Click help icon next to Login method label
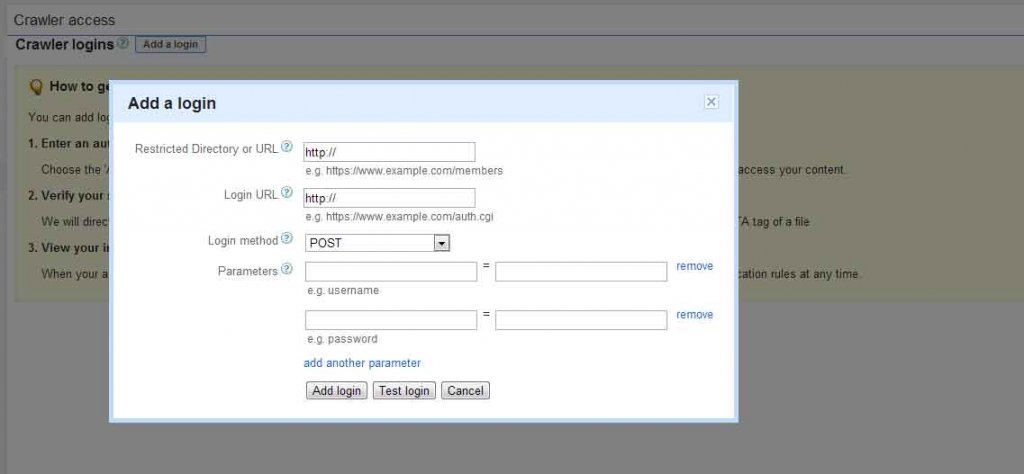This screenshot has height=474, width=1024. click(x=287, y=239)
